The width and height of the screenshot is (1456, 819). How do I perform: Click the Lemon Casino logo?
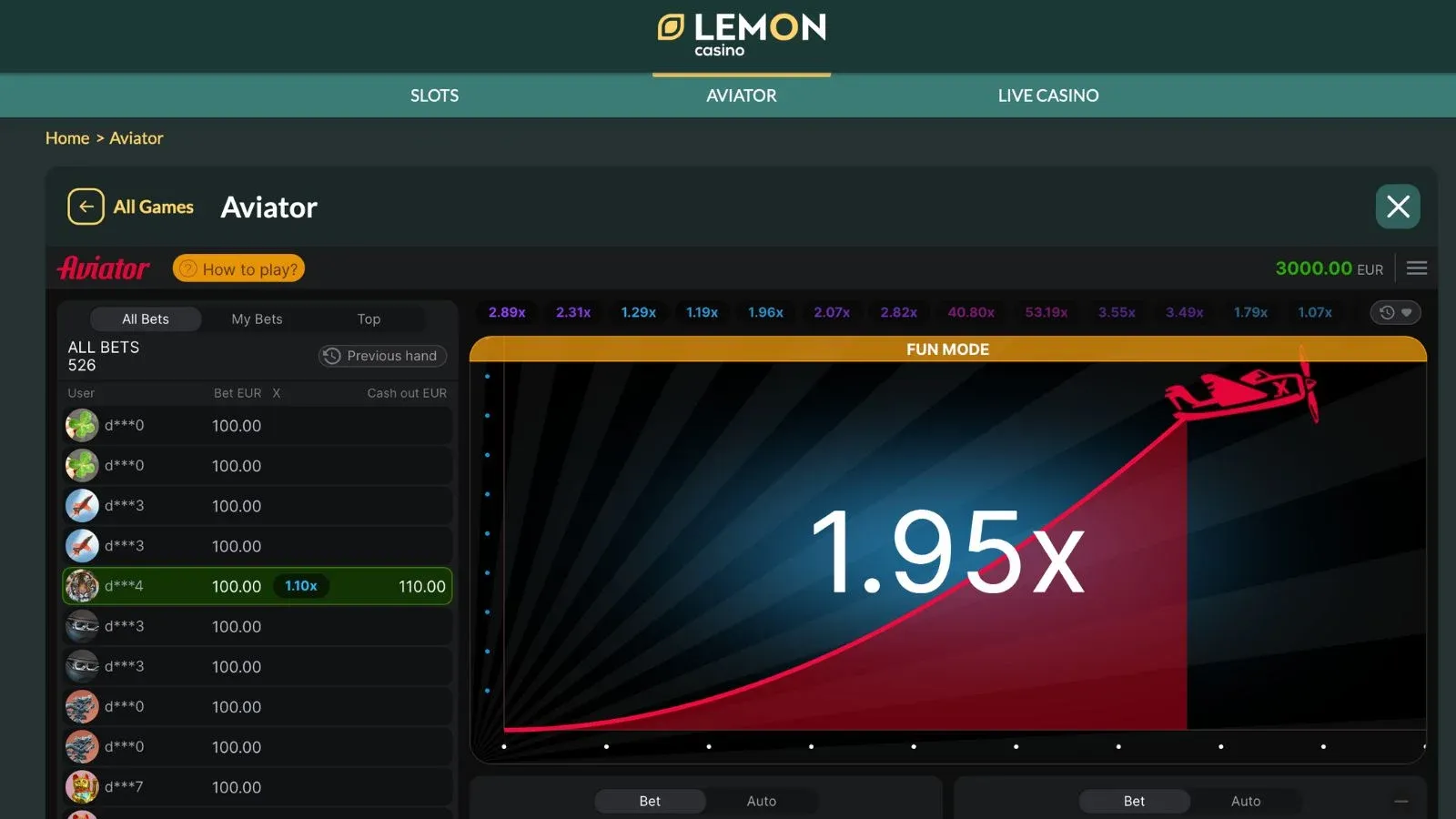tap(742, 35)
